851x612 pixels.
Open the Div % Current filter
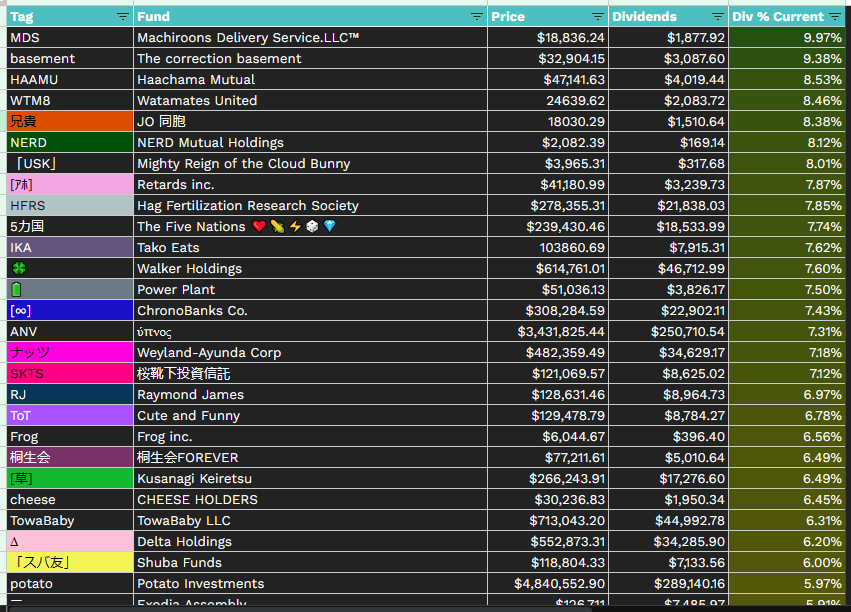click(x=835, y=17)
